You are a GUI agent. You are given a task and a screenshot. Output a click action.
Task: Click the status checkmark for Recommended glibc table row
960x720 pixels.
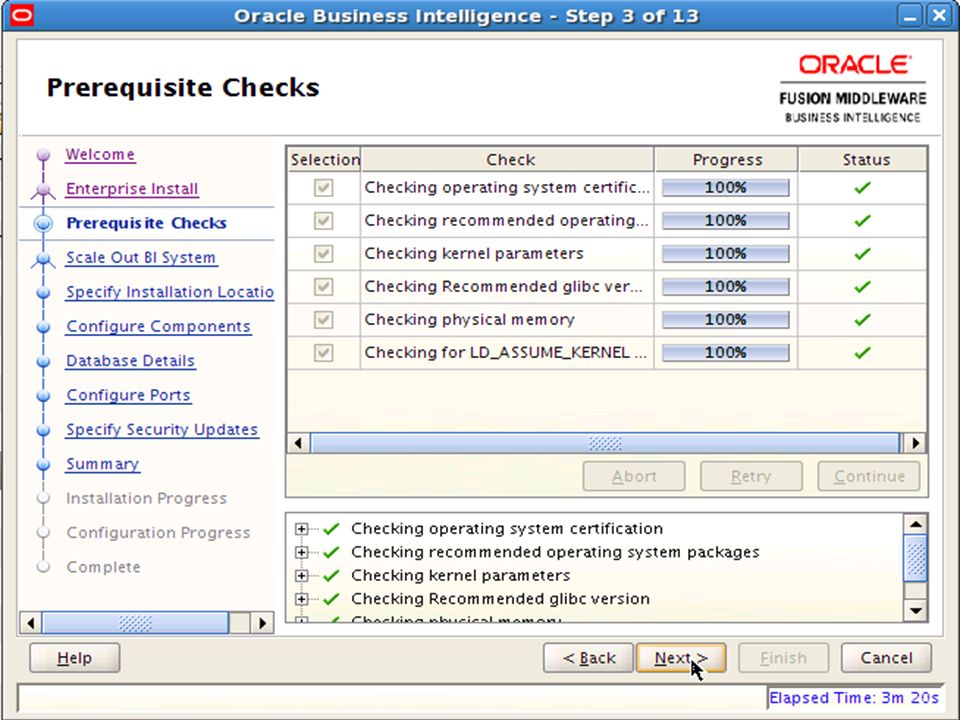(862, 287)
